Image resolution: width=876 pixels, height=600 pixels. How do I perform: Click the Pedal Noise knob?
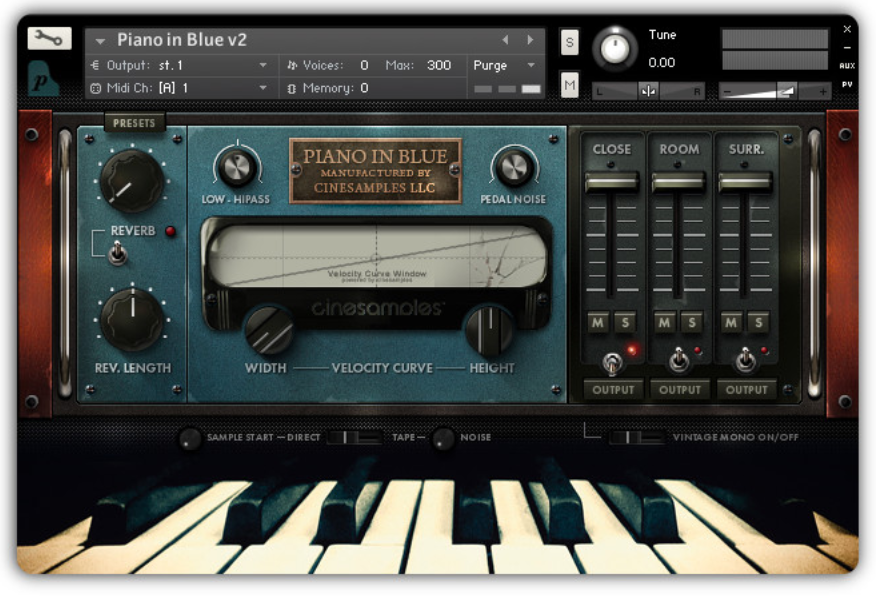coord(515,167)
